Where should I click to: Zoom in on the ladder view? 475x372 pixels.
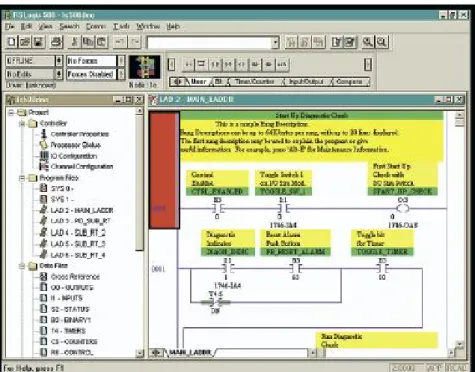click(x=368, y=42)
